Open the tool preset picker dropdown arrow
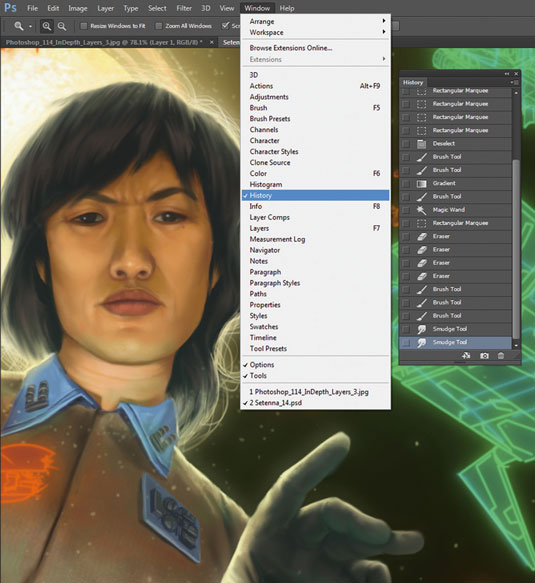535x583 pixels. (30, 26)
